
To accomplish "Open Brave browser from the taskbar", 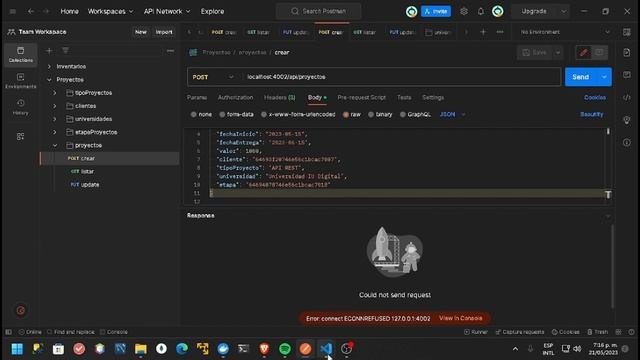I will click(264, 349).
